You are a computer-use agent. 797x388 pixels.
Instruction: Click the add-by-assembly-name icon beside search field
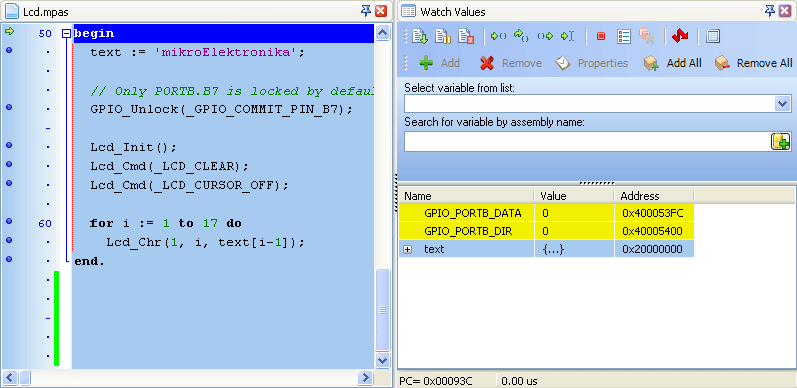pos(781,141)
